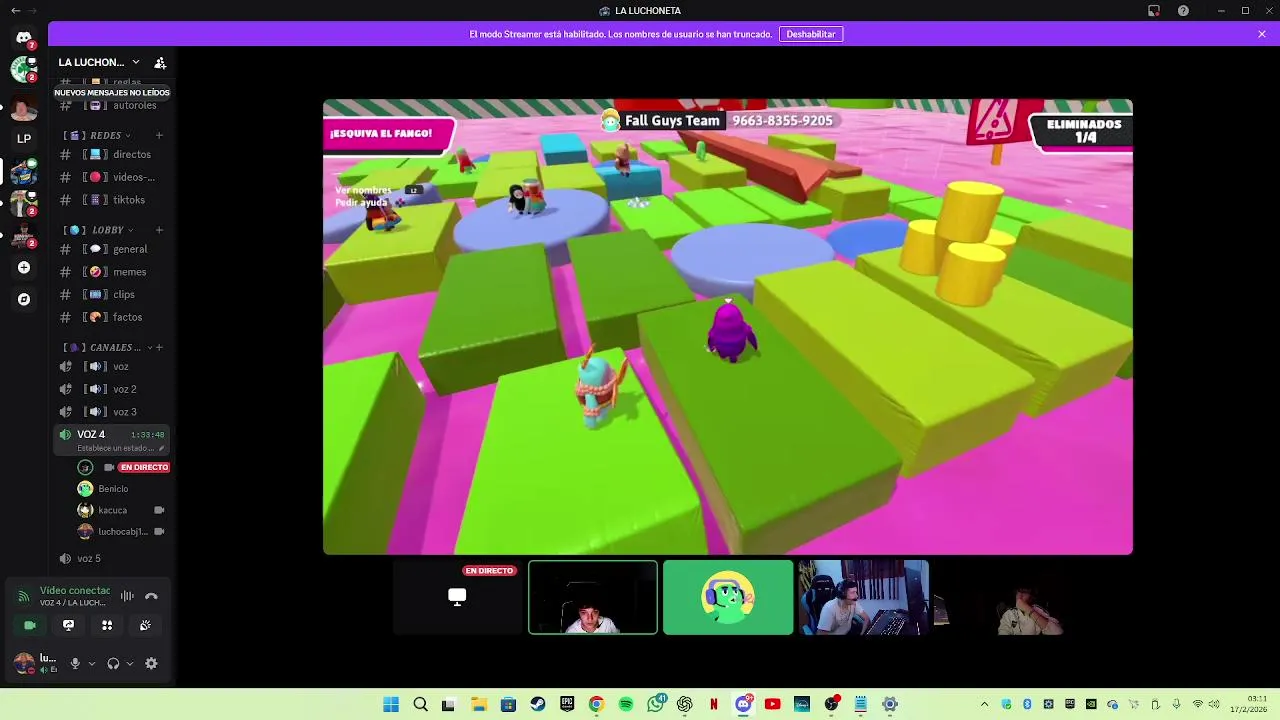Disconnect from voice with hang-up icon
The height and width of the screenshot is (720, 1280).
point(151,596)
